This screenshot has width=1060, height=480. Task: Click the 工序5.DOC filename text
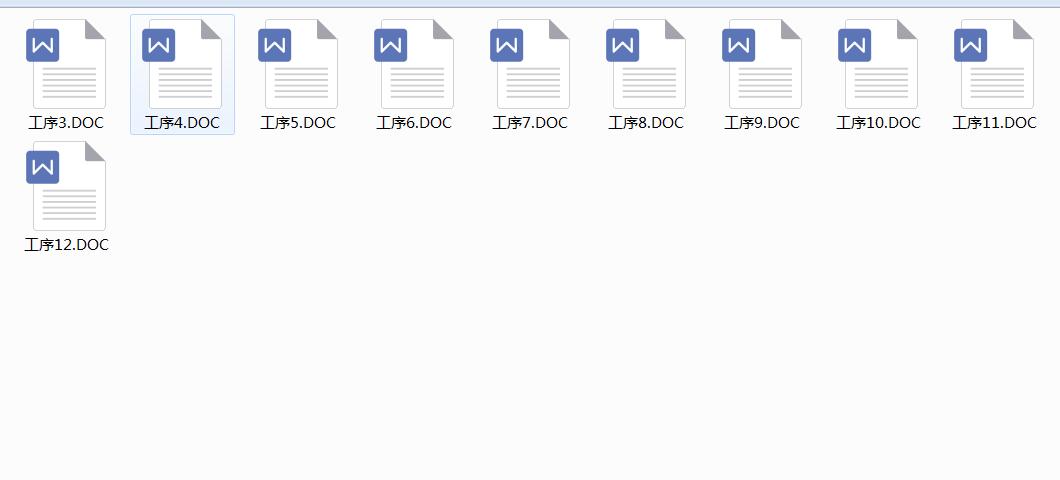[x=298, y=123]
